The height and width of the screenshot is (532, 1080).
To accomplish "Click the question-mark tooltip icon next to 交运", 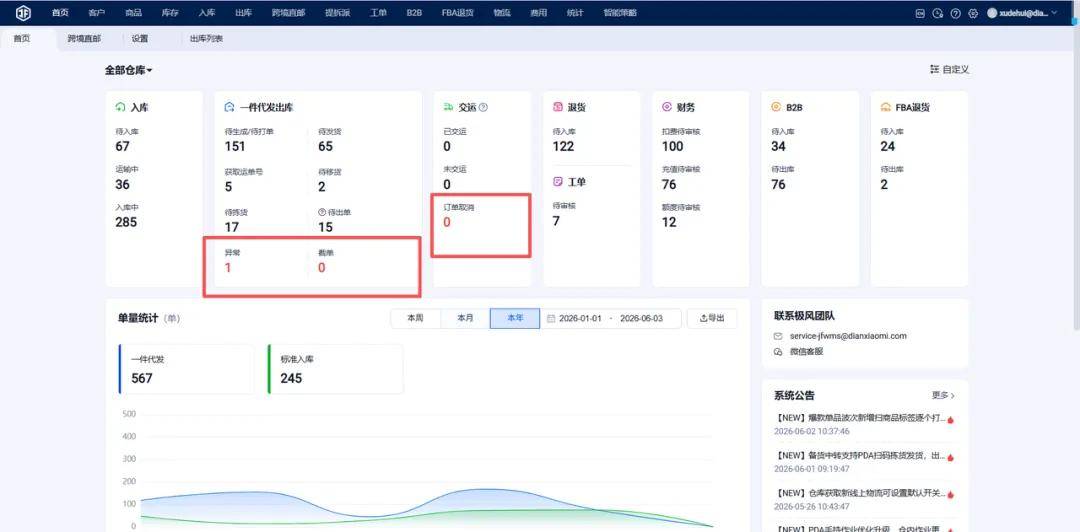I will tap(483, 107).
